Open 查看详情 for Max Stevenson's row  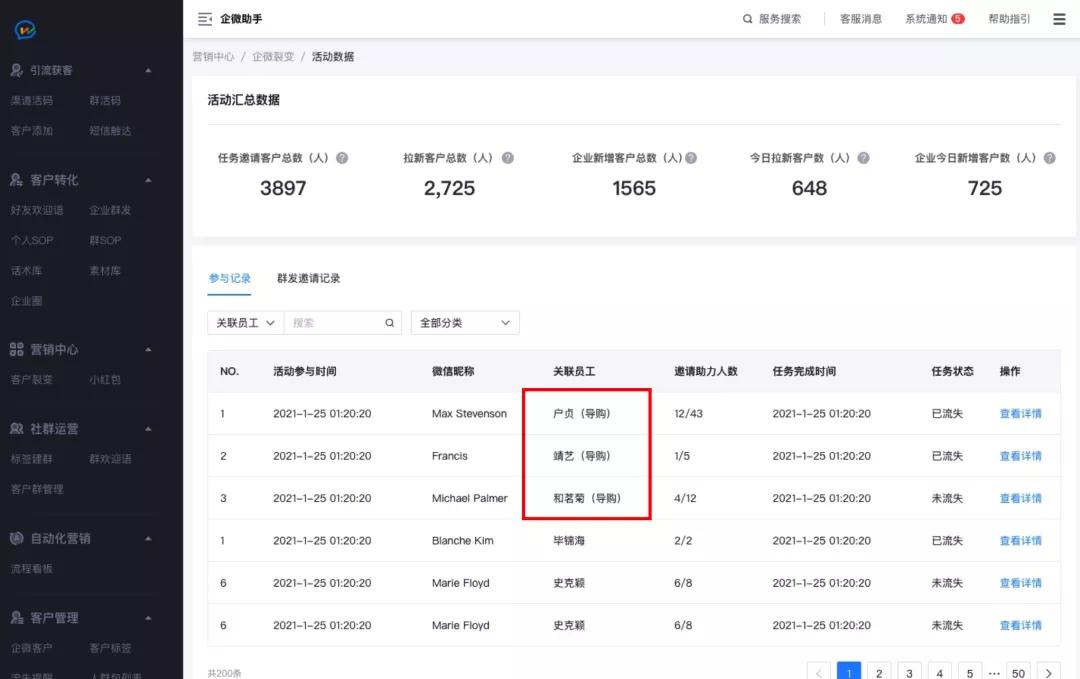(x=1020, y=413)
